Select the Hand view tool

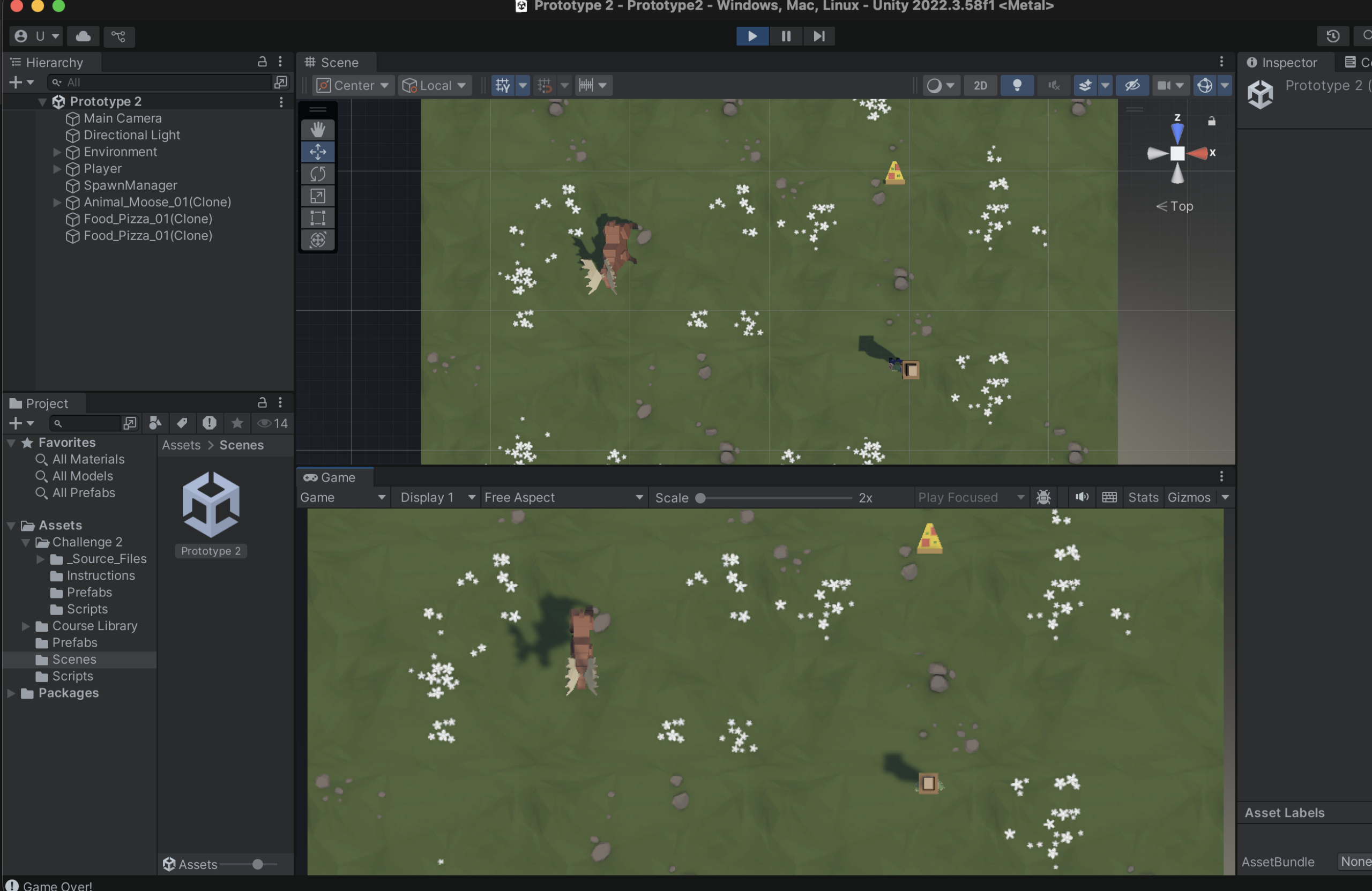click(318, 129)
